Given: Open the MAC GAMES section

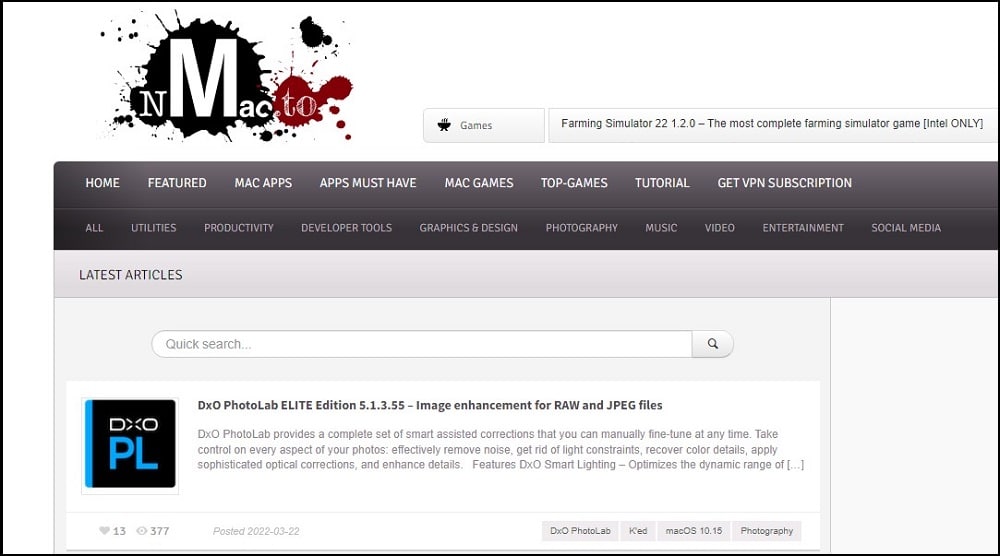Looking at the screenshot, I should (x=478, y=183).
